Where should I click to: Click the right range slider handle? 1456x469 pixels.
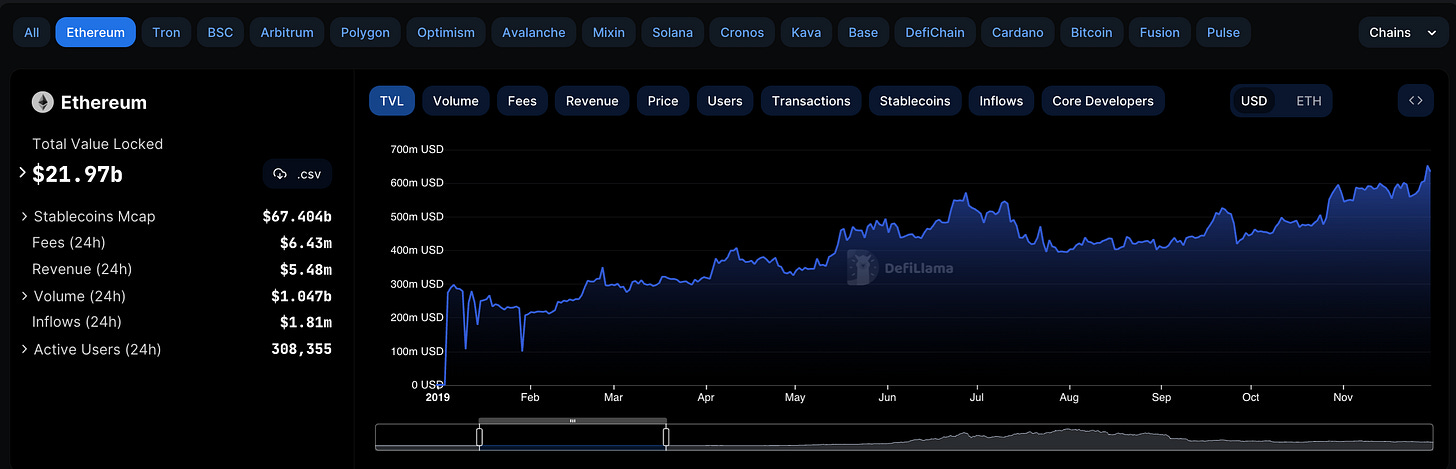tap(666, 437)
